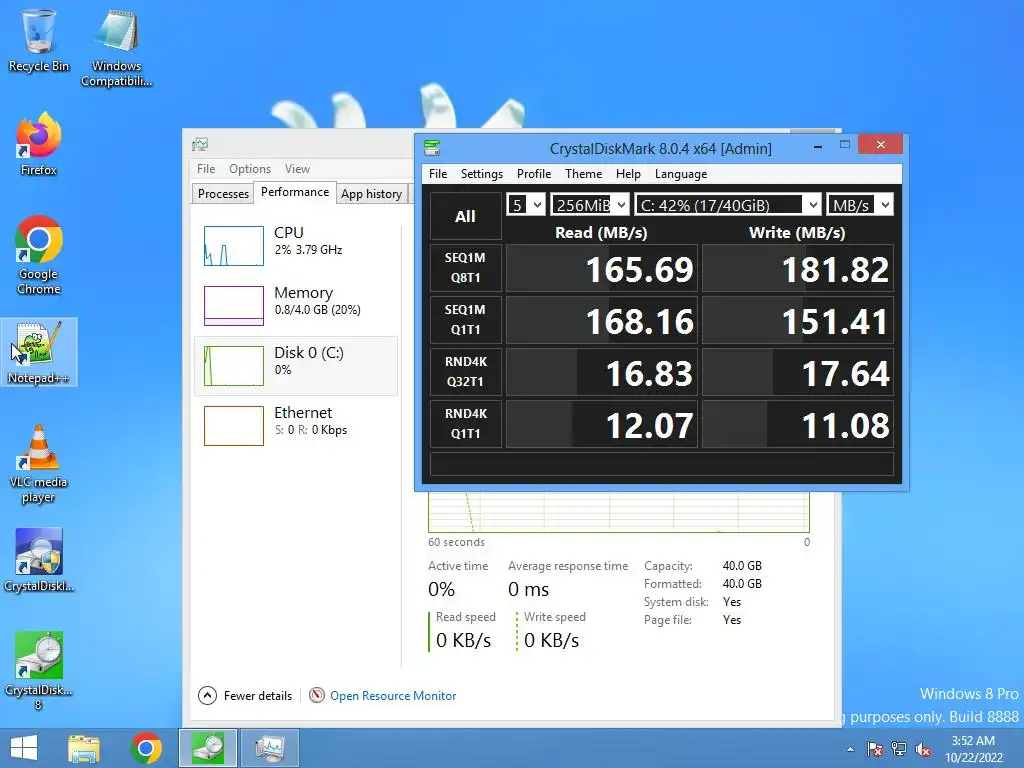Click the empty comment field in CrystalDiskMark
This screenshot has height=768, width=1024.
click(662, 464)
